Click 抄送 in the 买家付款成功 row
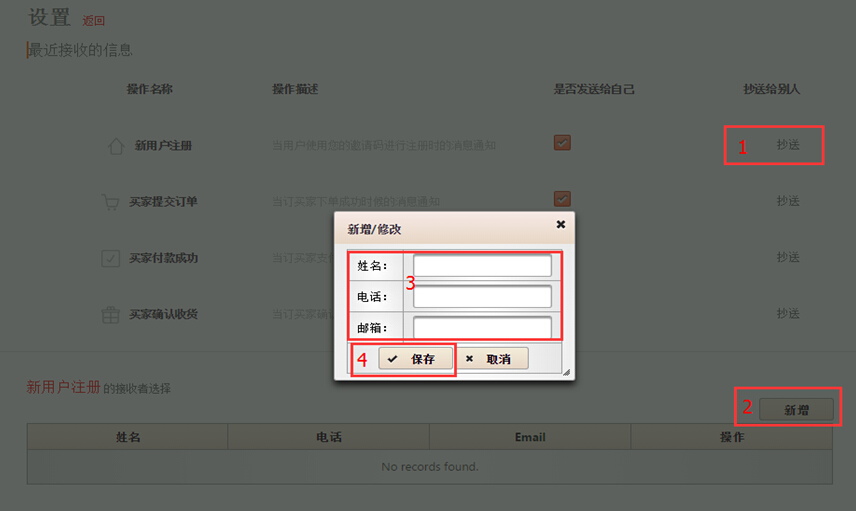856x511 pixels. tap(788, 257)
